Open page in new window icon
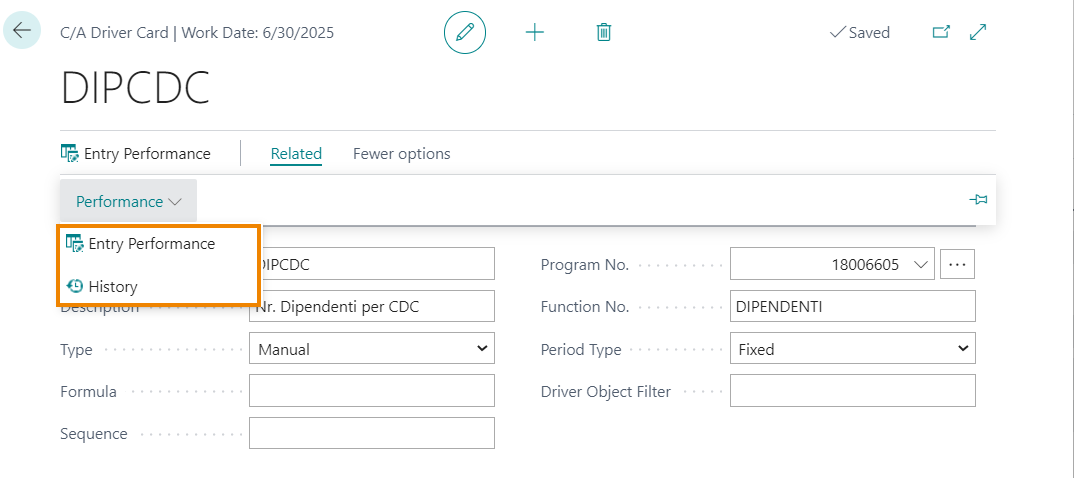The height and width of the screenshot is (478, 1074). pyautogui.click(x=941, y=32)
